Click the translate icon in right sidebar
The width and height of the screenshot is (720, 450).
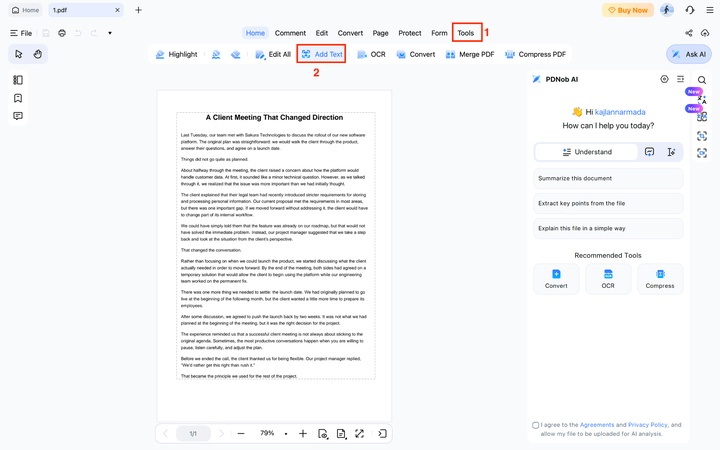tap(702, 99)
